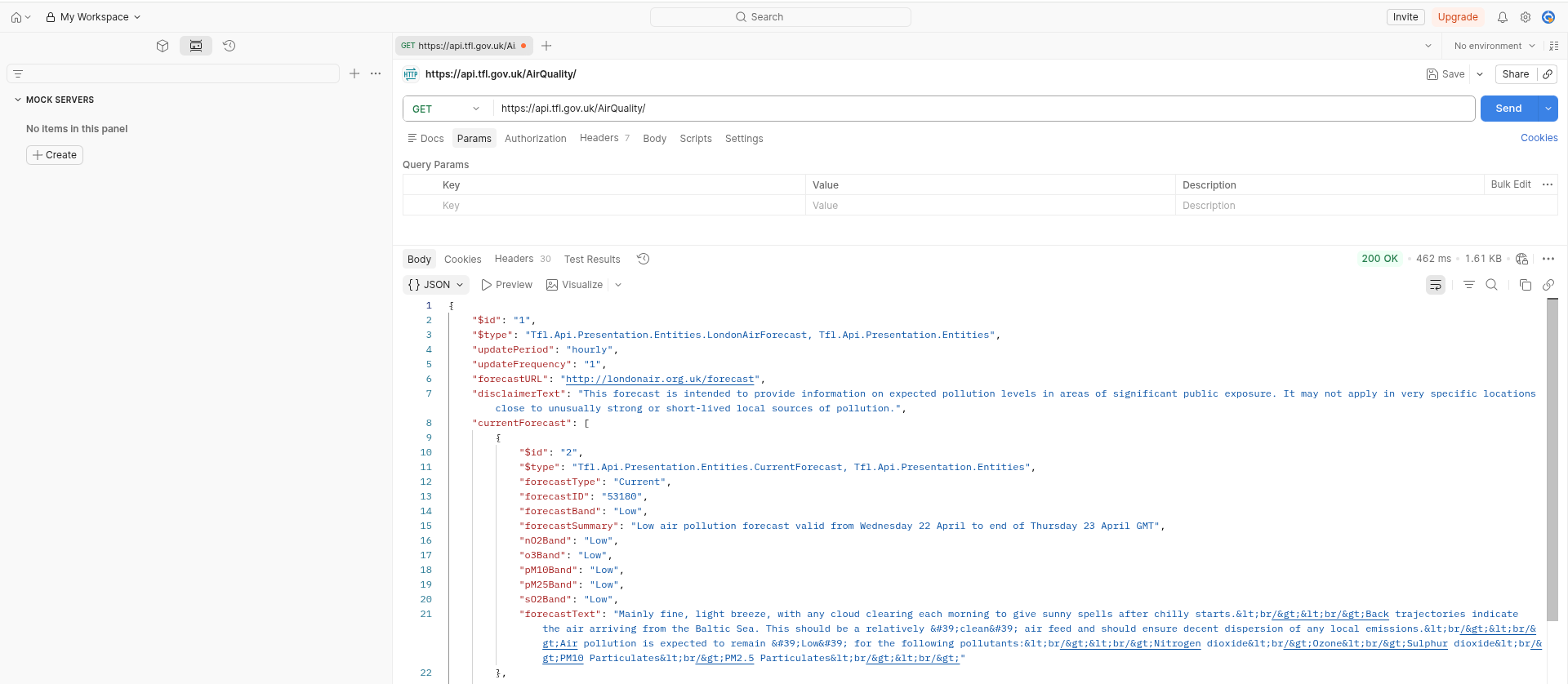Click the Cookies link
The width and height of the screenshot is (1568, 684).
1539,138
